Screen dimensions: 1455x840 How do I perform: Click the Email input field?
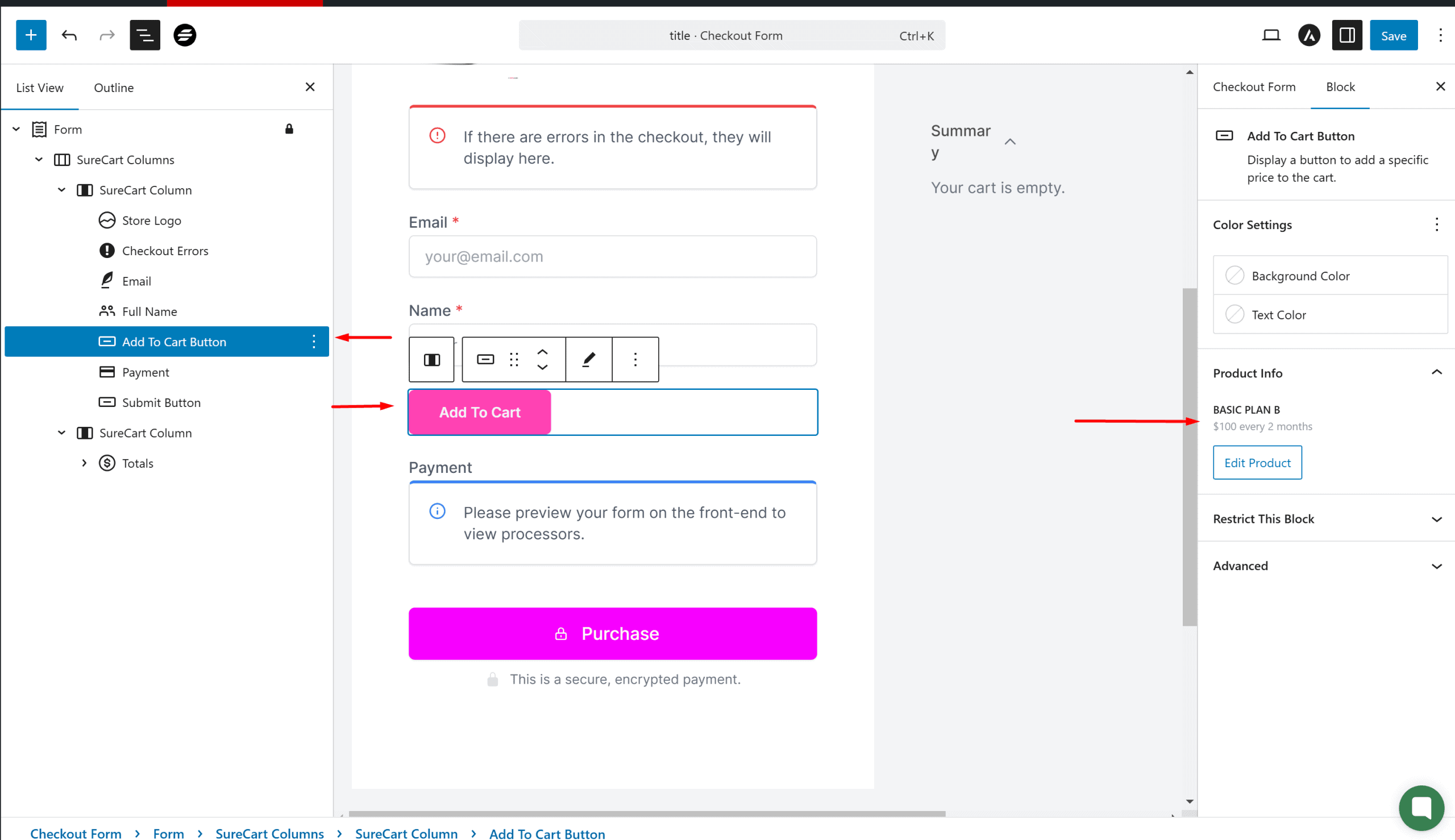[x=612, y=256]
